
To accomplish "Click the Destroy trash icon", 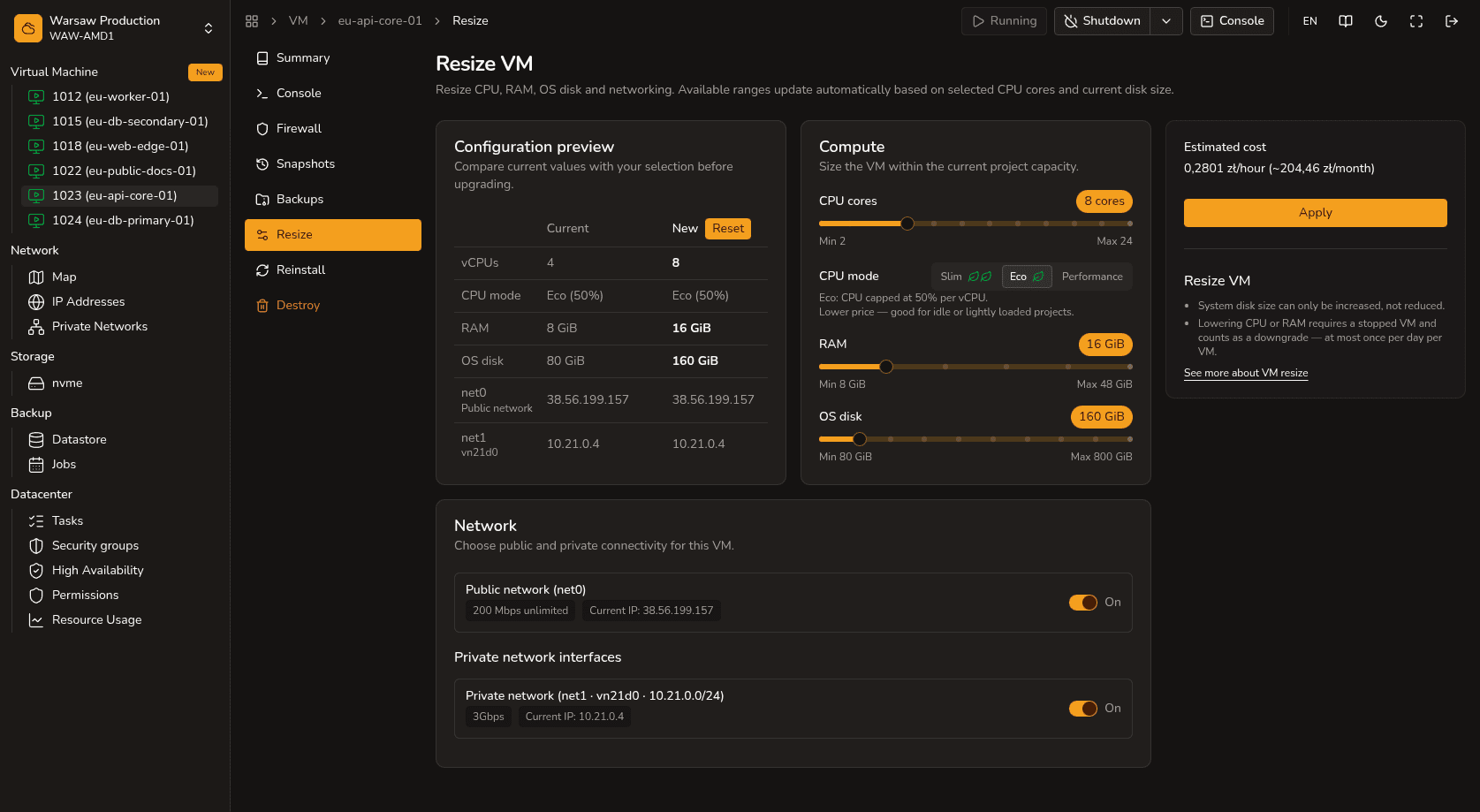I will [262, 306].
